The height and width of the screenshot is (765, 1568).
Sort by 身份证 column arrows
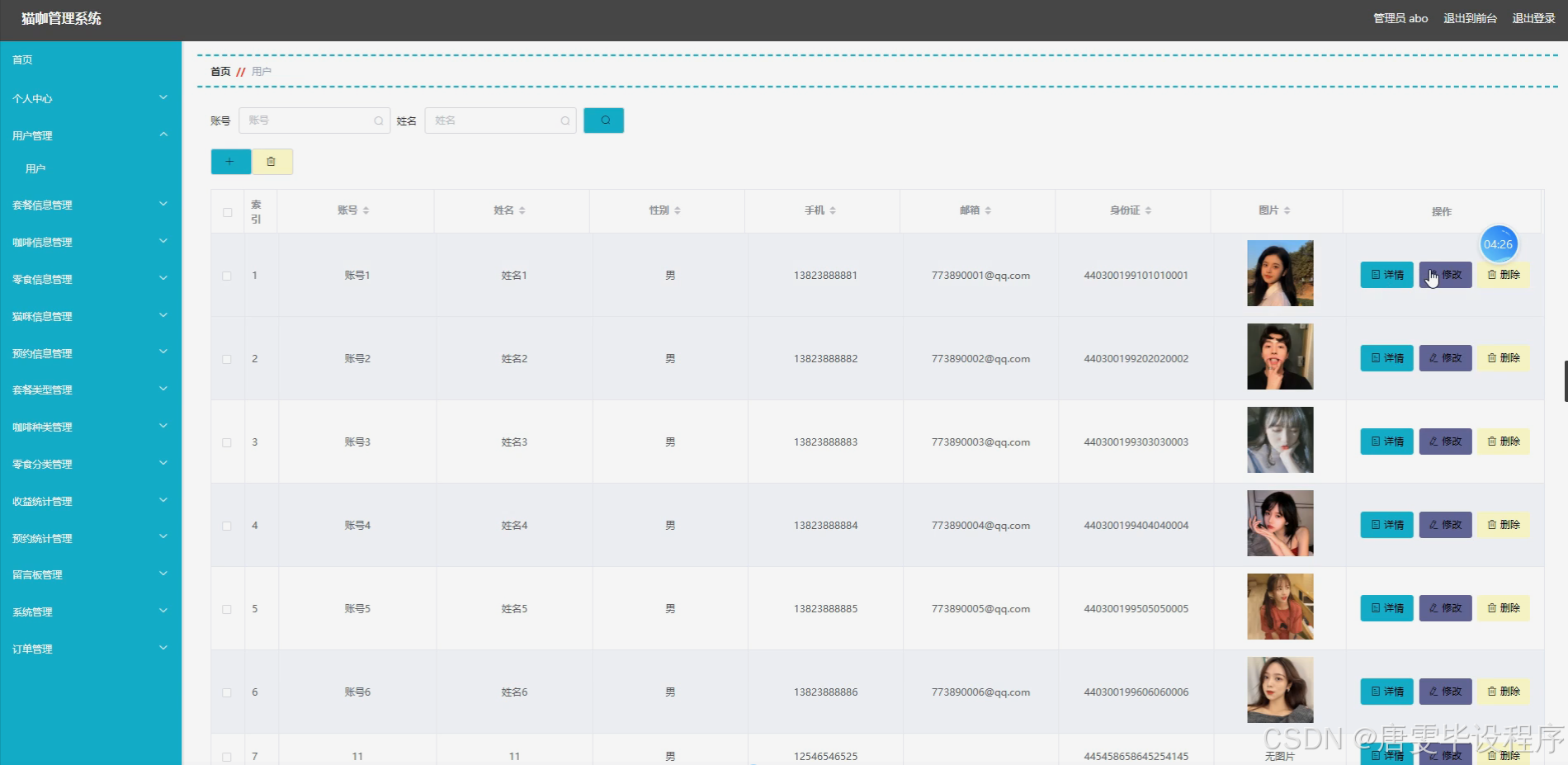[x=1148, y=210]
